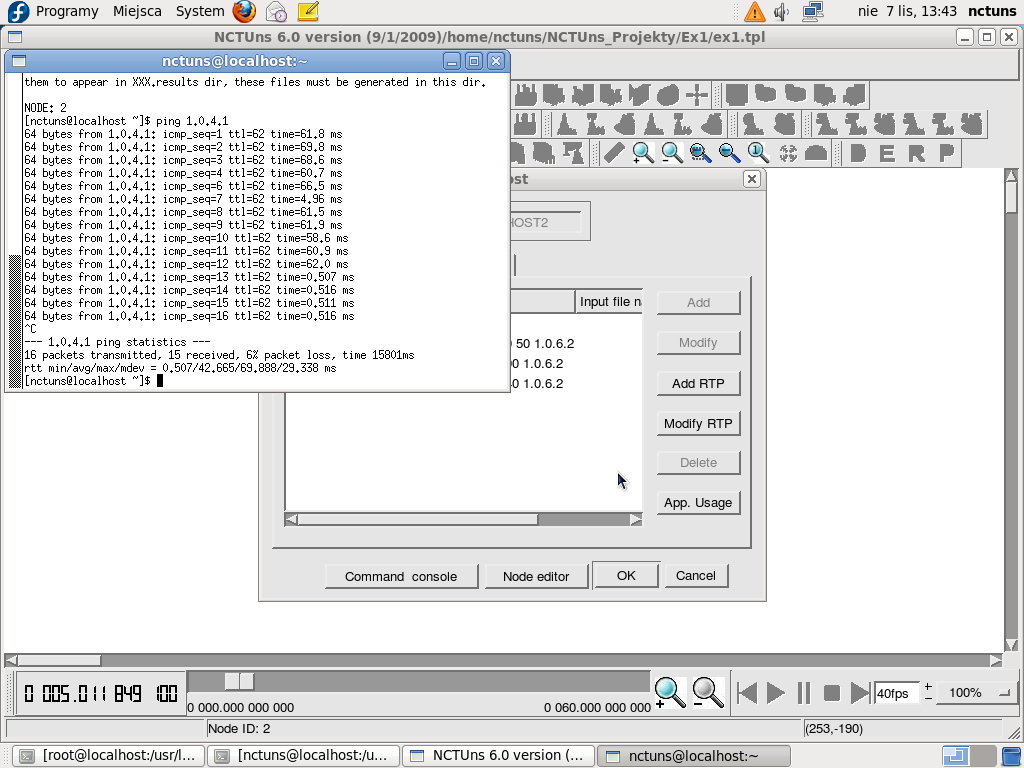Viewport: 1024px width, 768px height.
Task: Reset zoom with the magnifier labeled 1
Action: tap(758, 153)
